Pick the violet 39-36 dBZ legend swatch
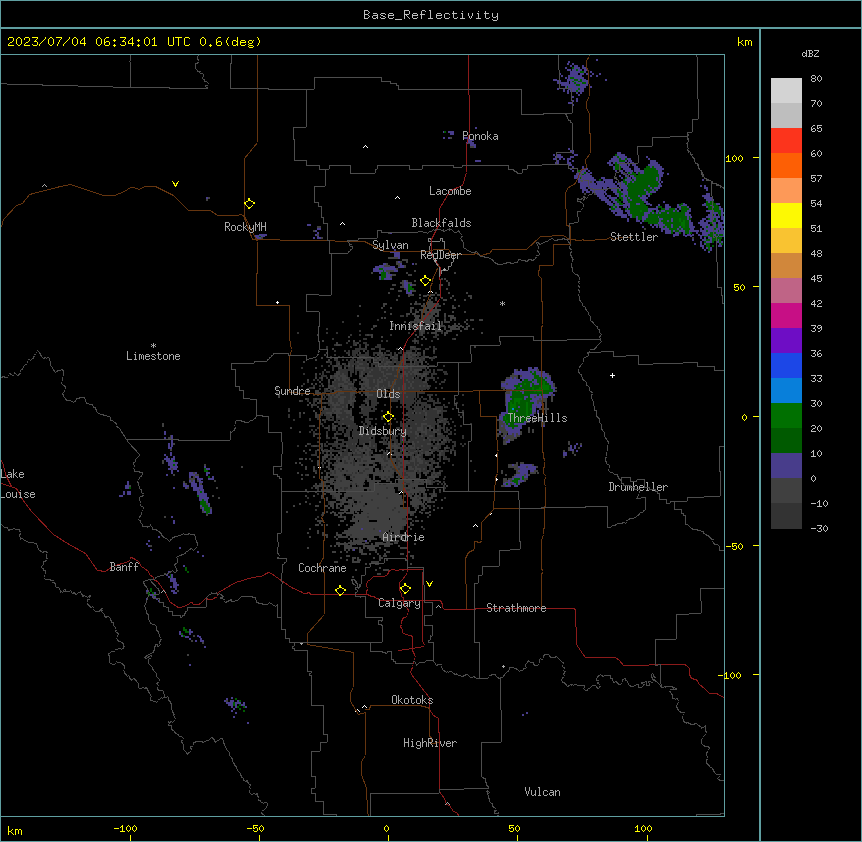862x842 pixels. pos(786,341)
